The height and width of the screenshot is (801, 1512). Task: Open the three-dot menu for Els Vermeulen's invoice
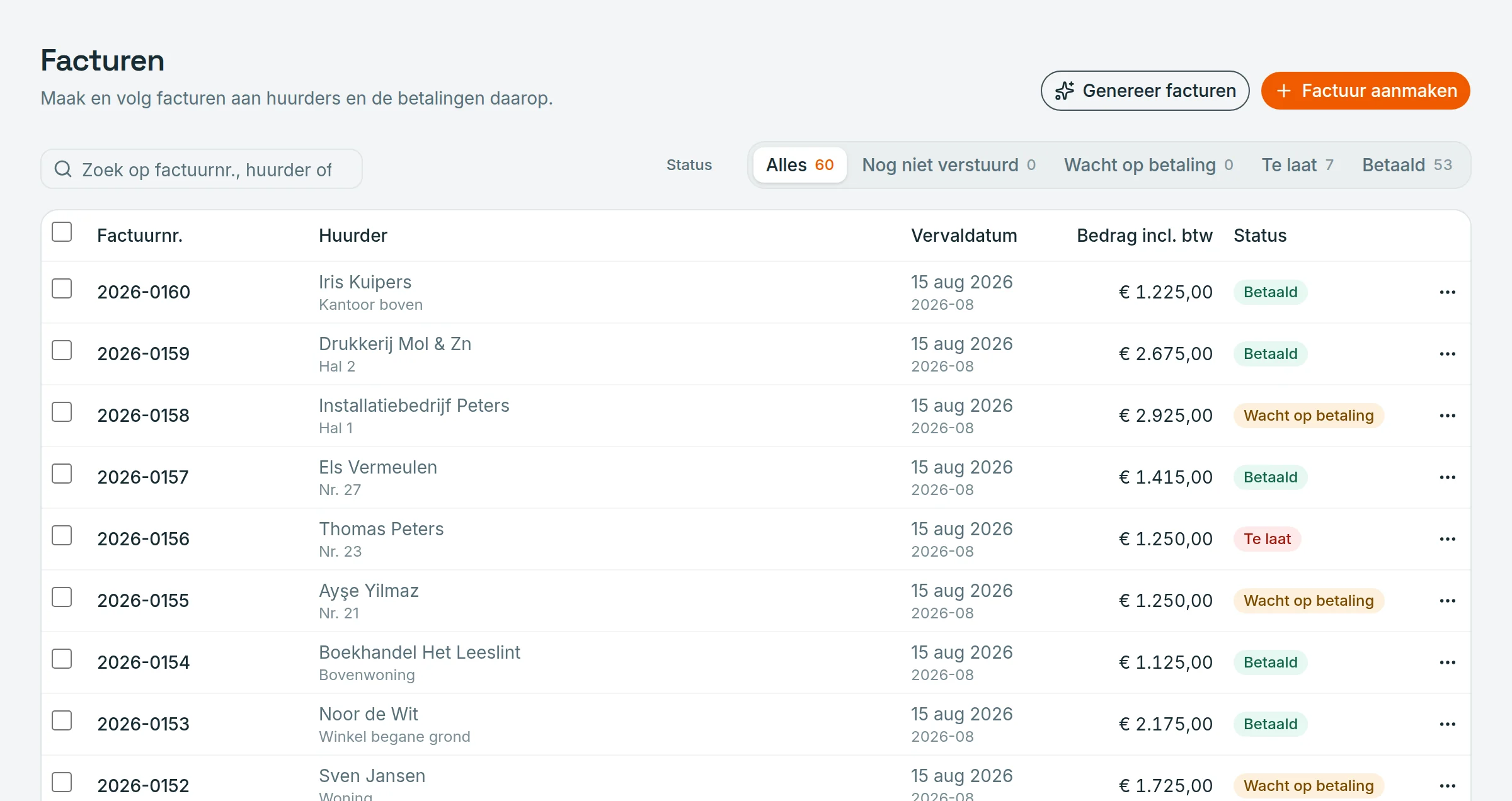(1447, 477)
